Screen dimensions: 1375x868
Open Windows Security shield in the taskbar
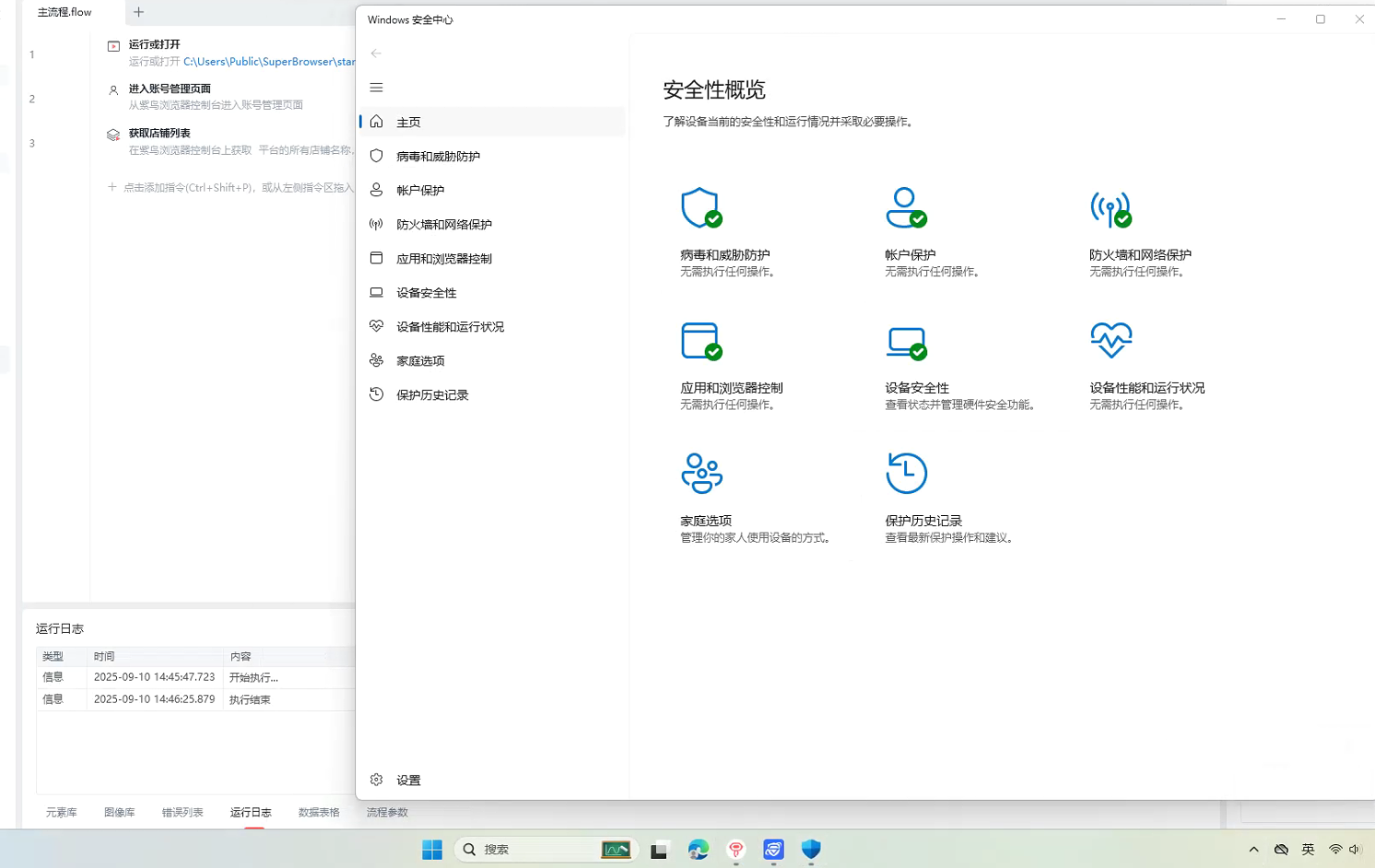811,850
